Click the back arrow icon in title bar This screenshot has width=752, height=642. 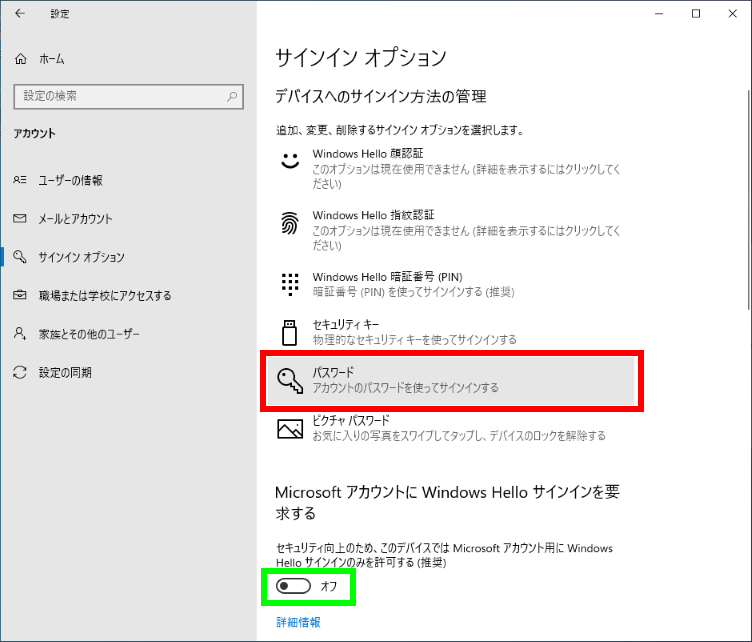20,13
